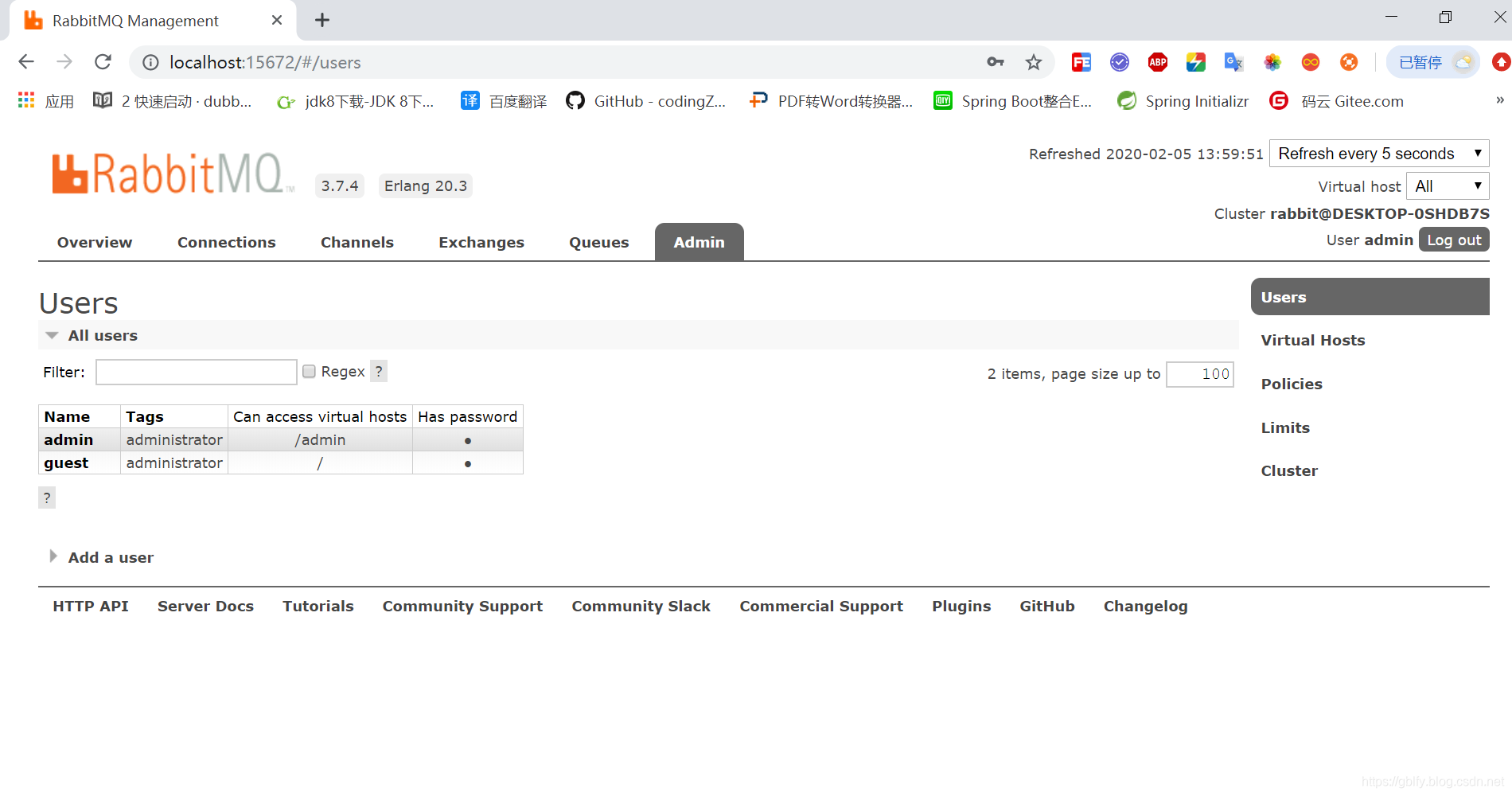Viewport: 1512px width, 796px height.
Task: Open the Apps grid in bookmarks bar
Action: click(45, 101)
